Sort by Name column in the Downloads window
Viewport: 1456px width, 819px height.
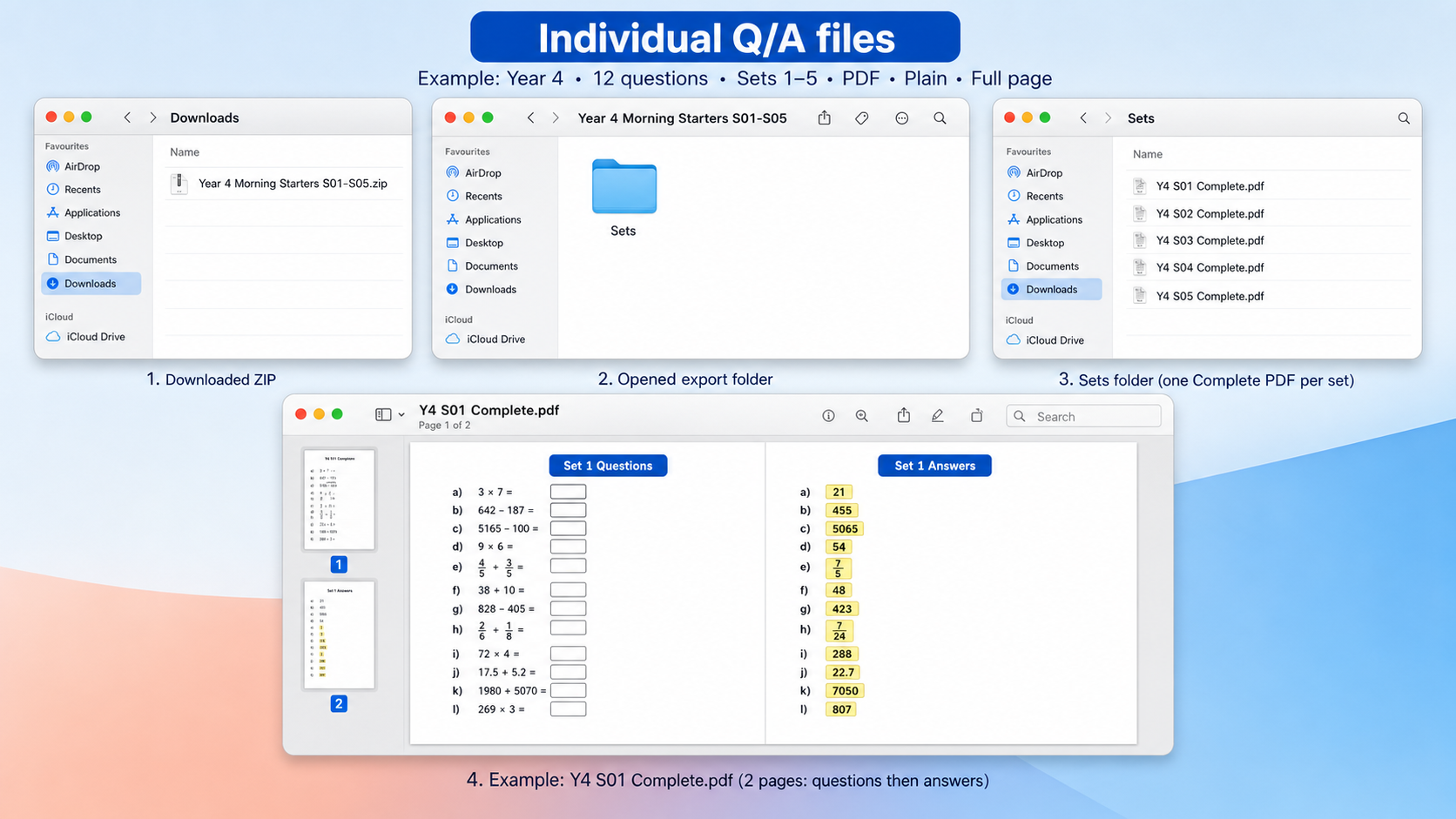click(x=185, y=152)
